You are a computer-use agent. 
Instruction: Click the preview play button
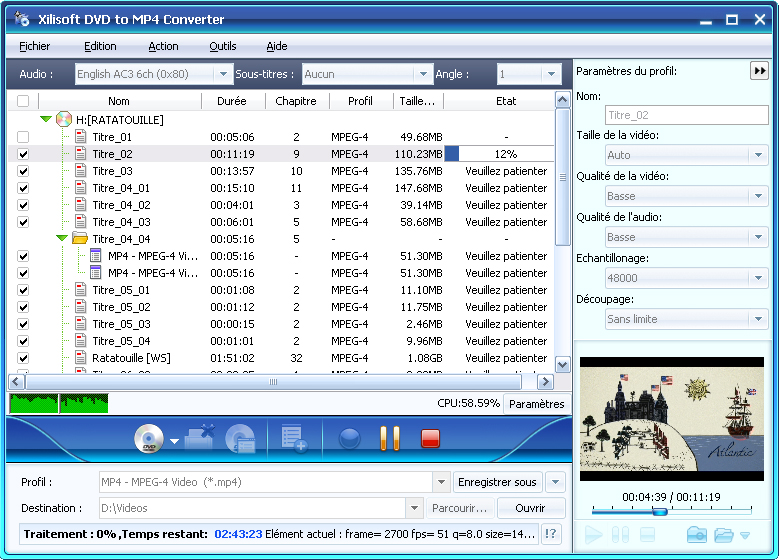coord(593,535)
